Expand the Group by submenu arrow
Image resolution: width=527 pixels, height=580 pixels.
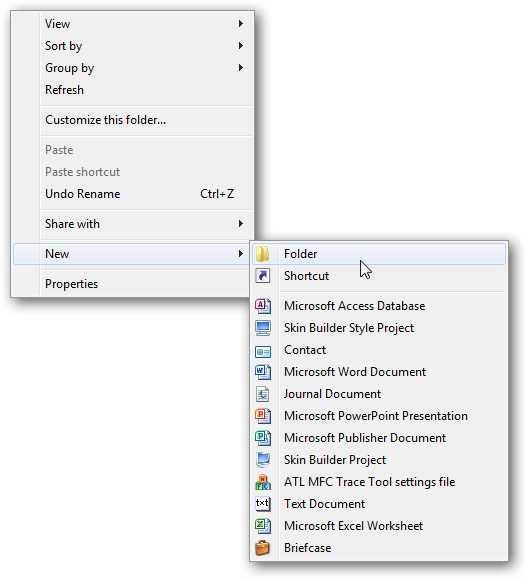click(241, 68)
